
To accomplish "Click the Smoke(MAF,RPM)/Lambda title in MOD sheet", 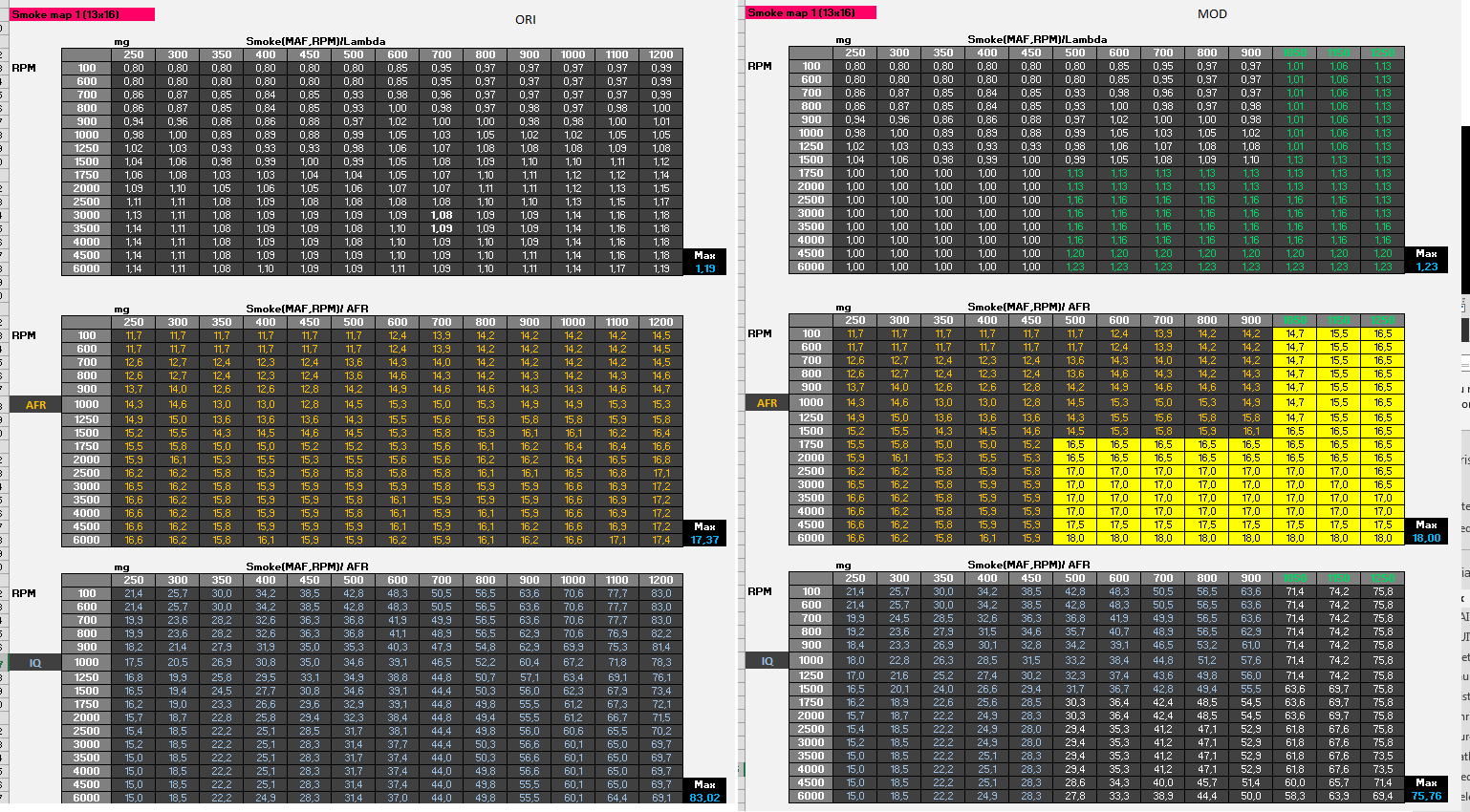I will (1037, 39).
